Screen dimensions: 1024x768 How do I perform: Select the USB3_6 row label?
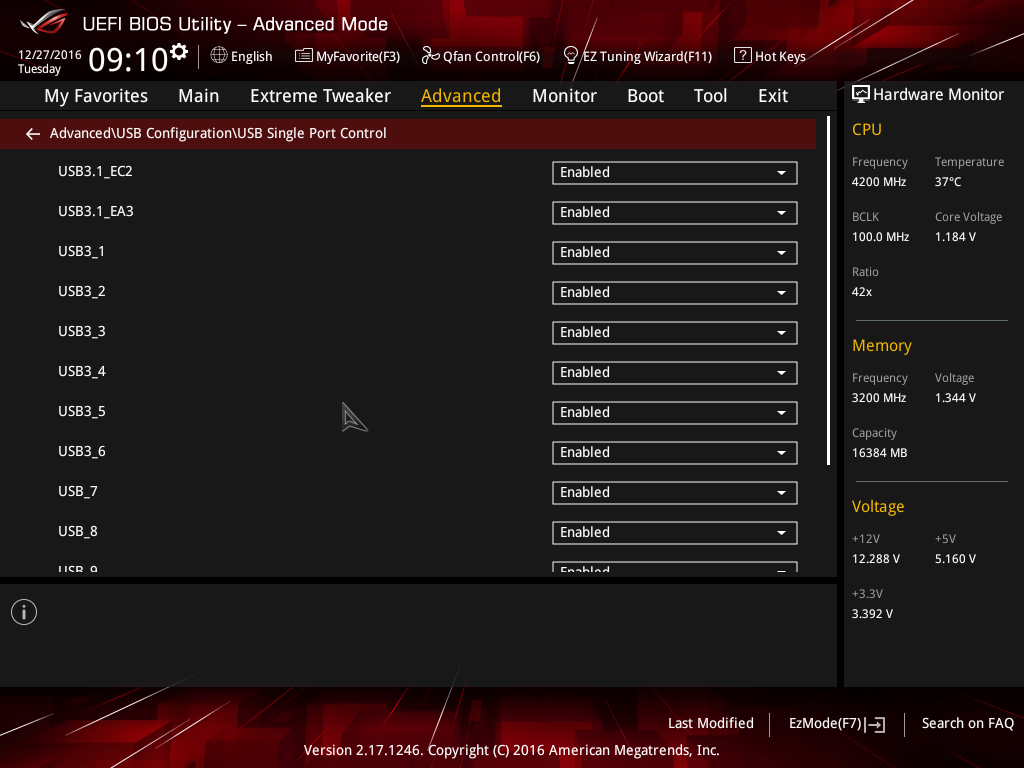(x=82, y=452)
